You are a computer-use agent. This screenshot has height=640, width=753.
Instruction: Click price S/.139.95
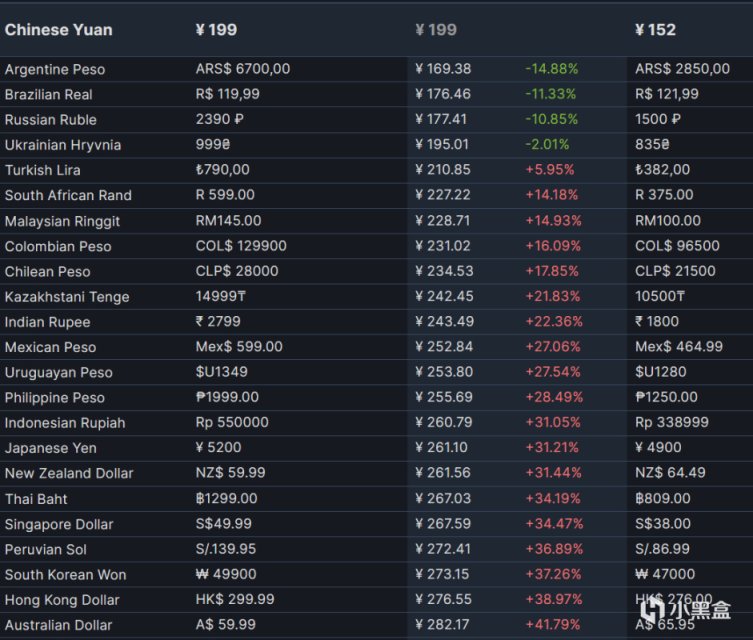click(226, 549)
